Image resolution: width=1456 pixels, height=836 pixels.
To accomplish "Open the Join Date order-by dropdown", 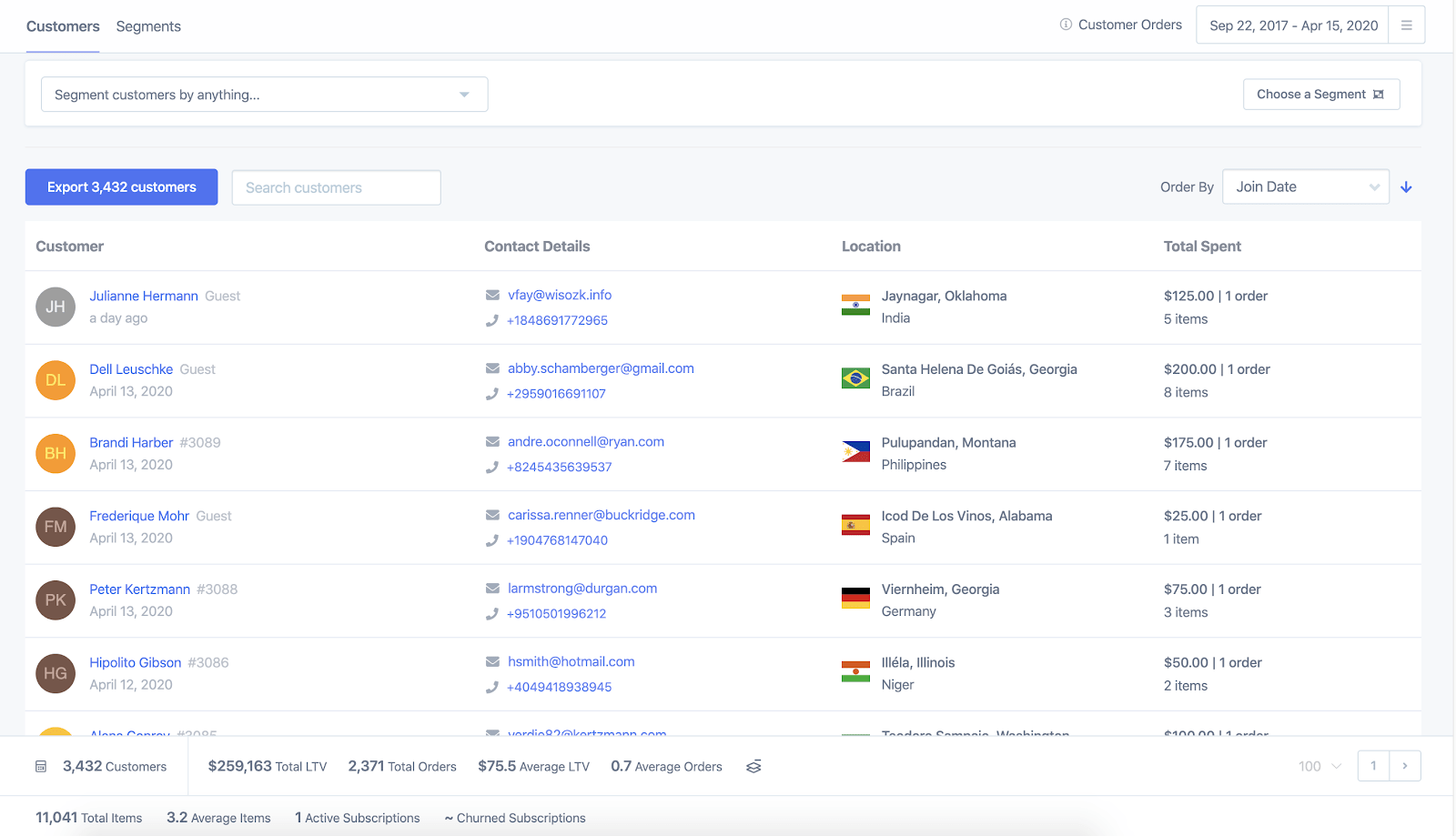I will pos(1305,187).
